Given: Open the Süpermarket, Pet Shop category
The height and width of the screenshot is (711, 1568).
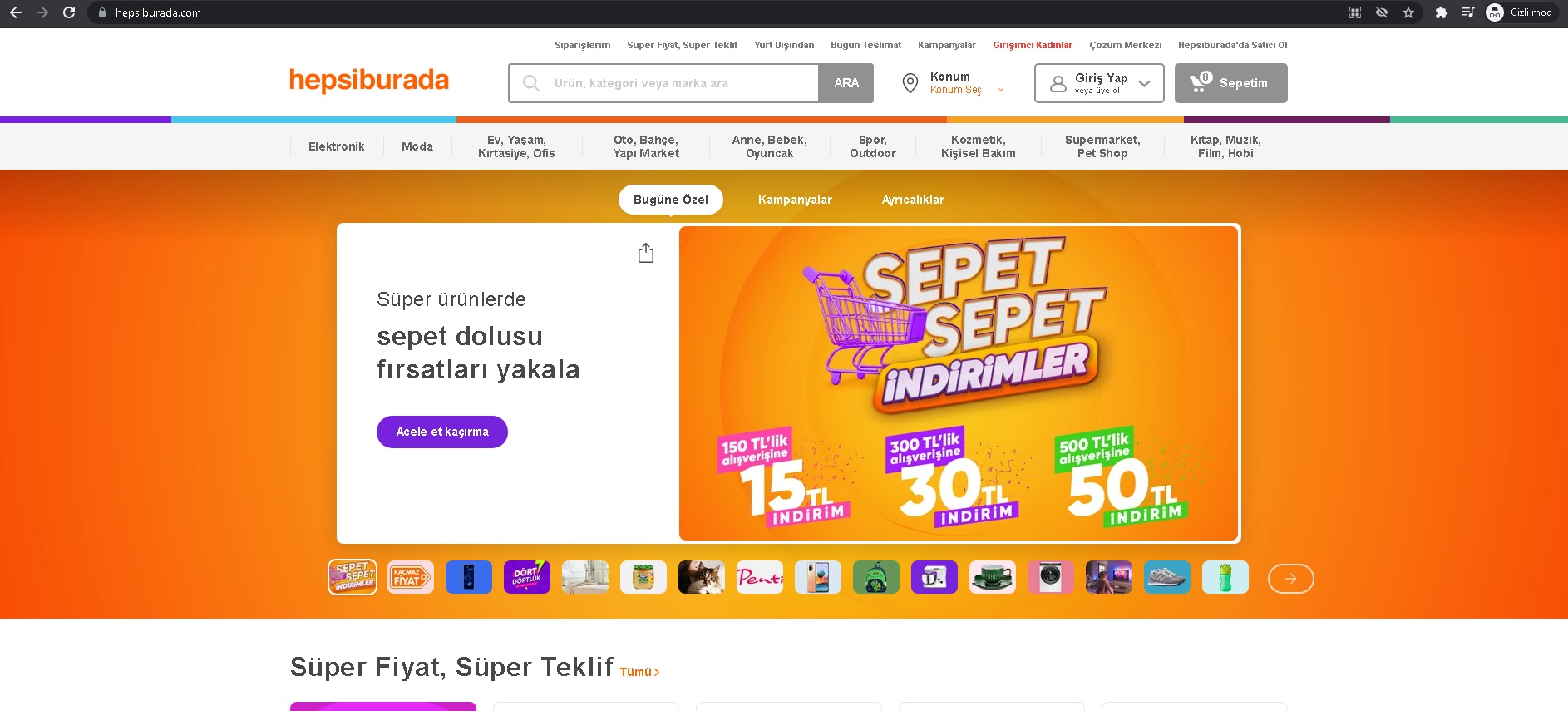Looking at the screenshot, I should 1102,146.
